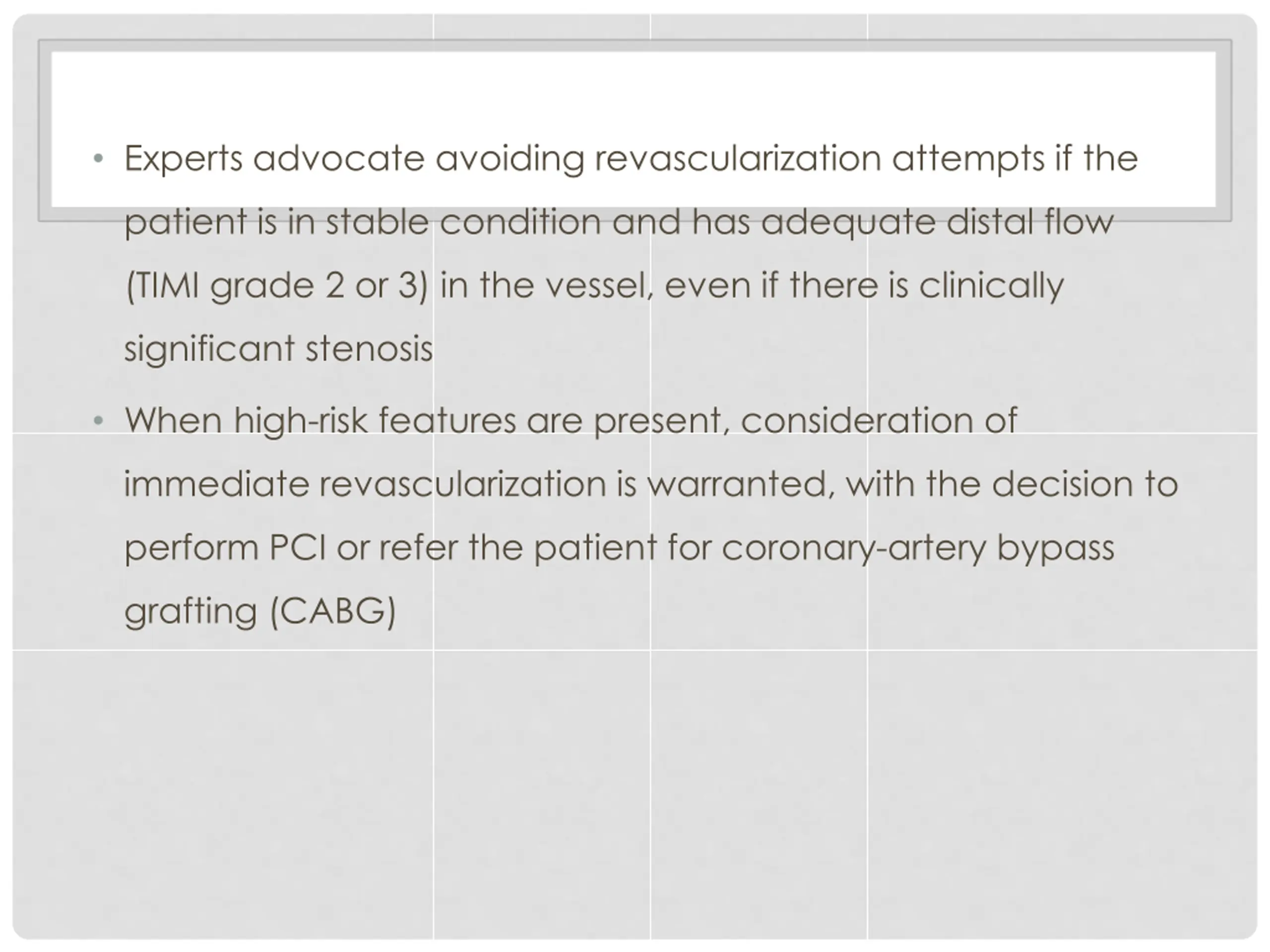Click the word "immediate" in second bullet
This screenshot has width=1270, height=952.
tap(216, 484)
